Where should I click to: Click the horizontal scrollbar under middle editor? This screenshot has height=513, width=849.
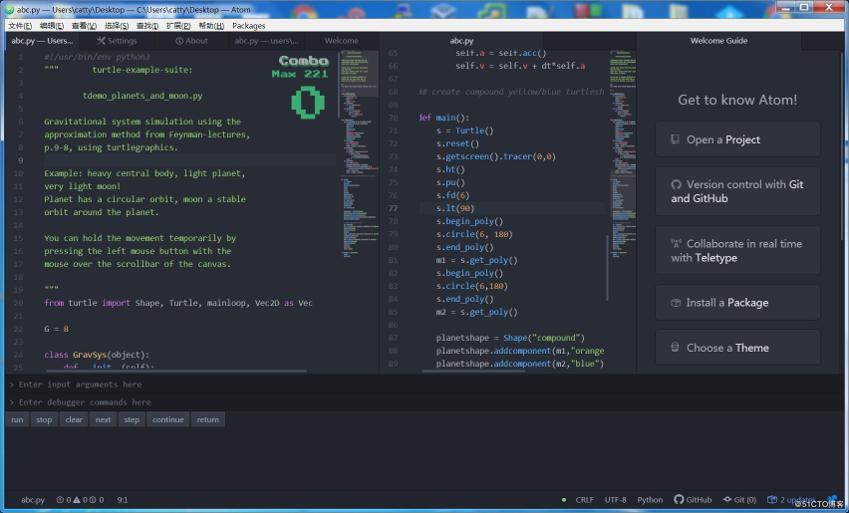coord(473,371)
